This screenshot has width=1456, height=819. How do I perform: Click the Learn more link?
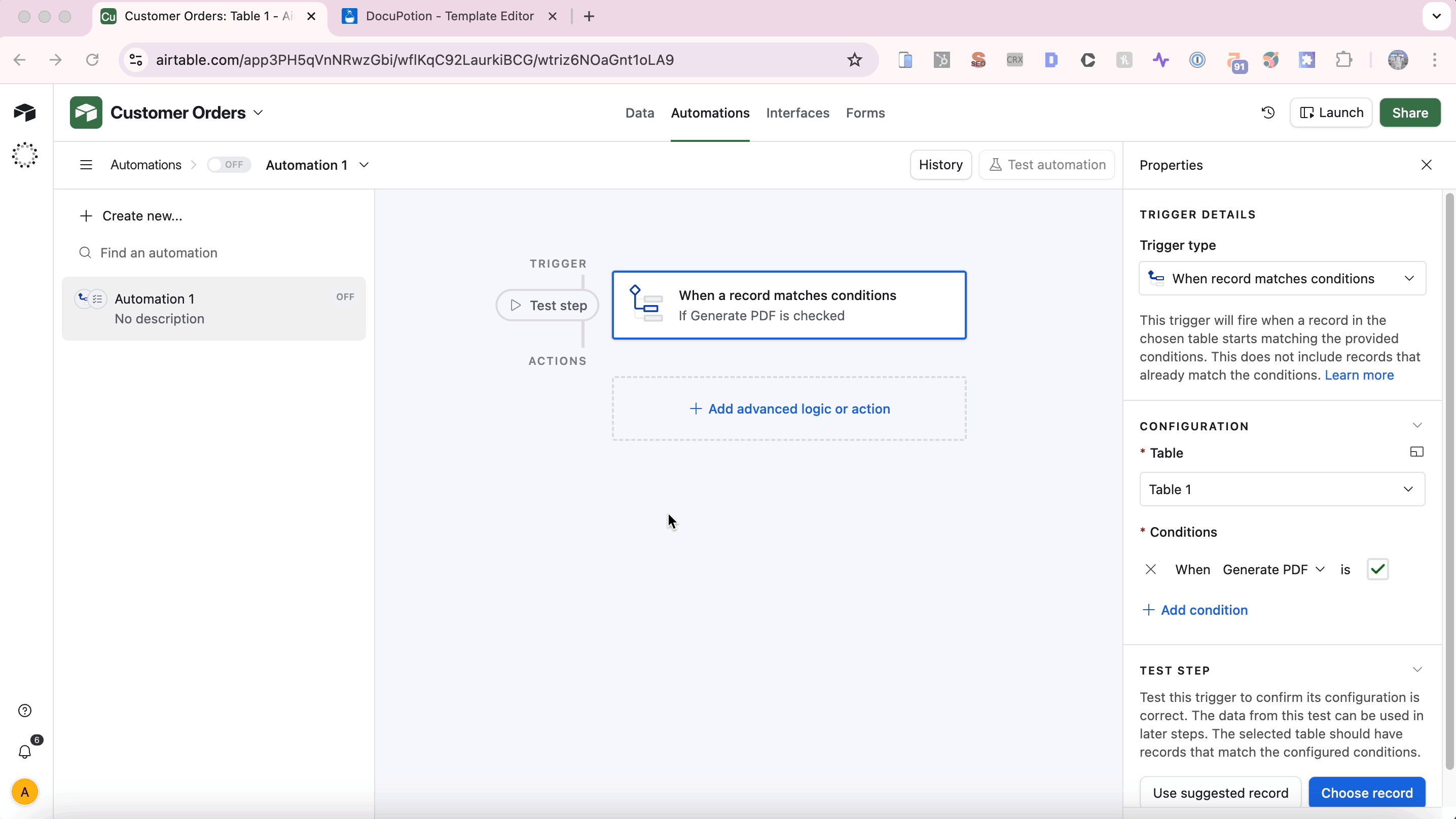click(x=1359, y=375)
